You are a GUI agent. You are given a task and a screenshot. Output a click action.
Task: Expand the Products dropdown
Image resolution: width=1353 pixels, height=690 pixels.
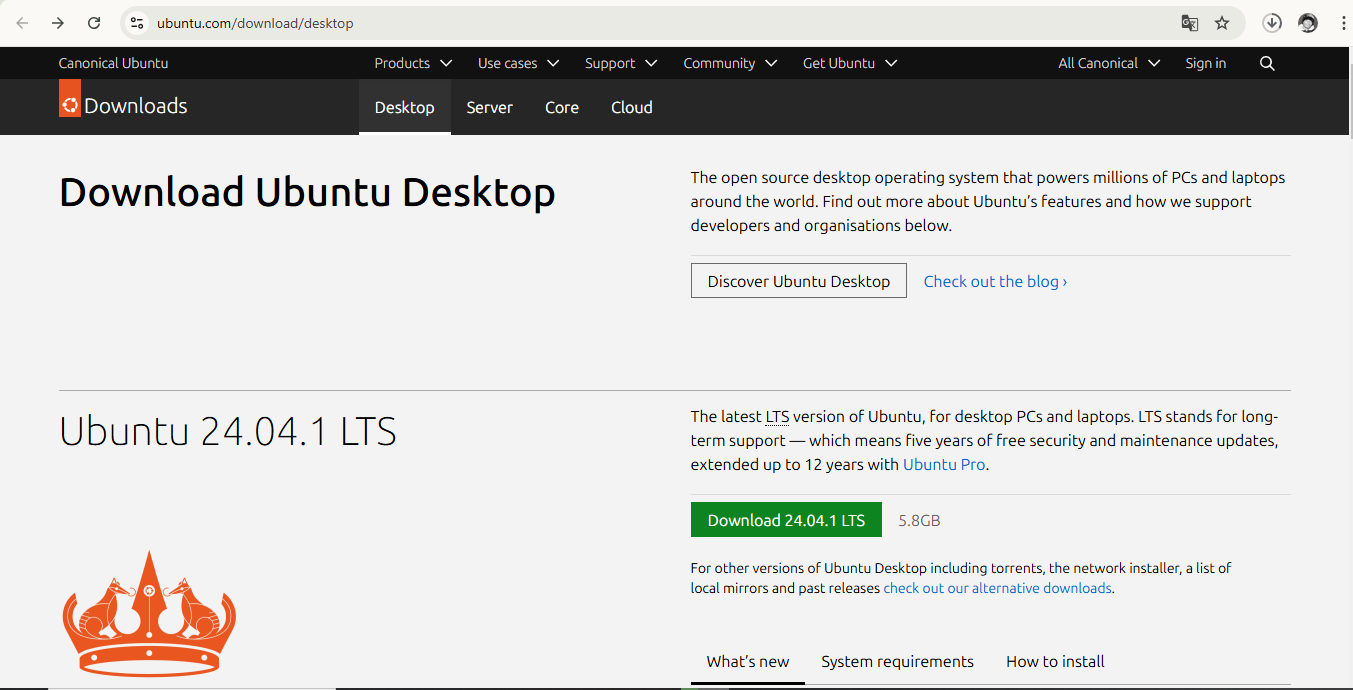coord(411,63)
